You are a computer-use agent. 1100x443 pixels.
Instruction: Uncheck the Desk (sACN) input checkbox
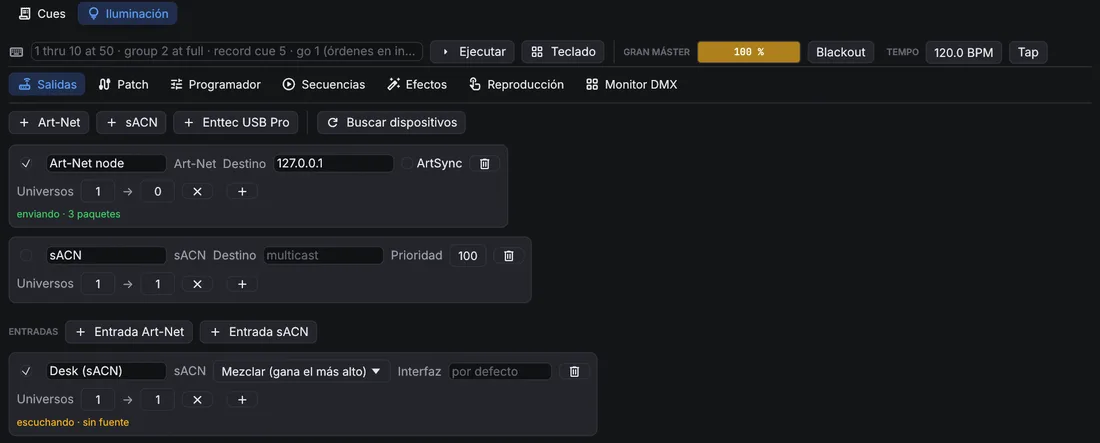(x=26, y=371)
